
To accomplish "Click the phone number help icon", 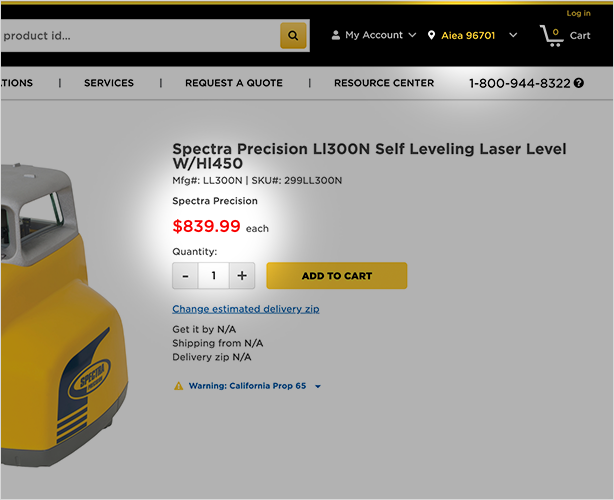I will tap(579, 83).
